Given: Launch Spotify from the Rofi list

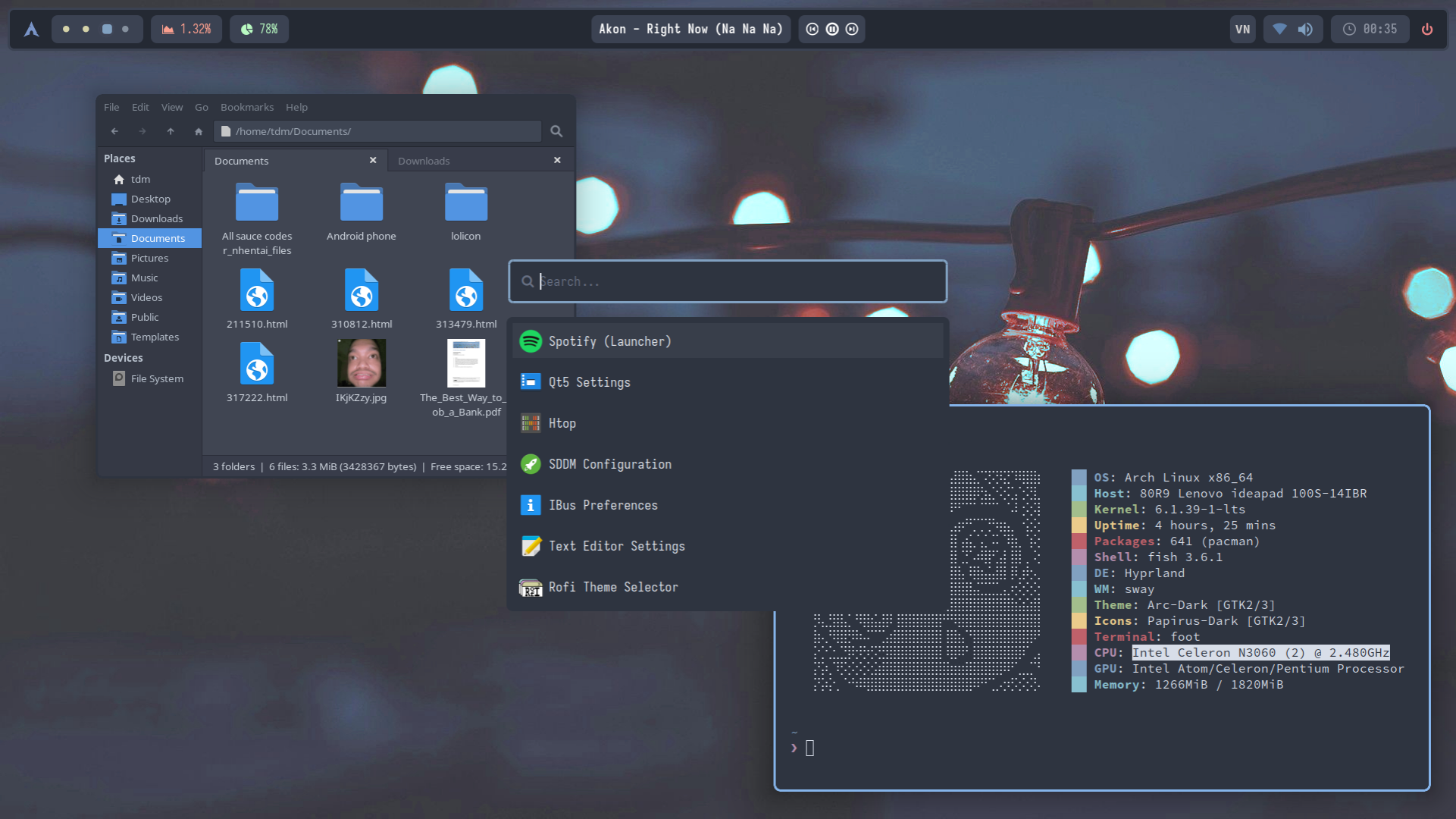Looking at the screenshot, I should pos(609,341).
